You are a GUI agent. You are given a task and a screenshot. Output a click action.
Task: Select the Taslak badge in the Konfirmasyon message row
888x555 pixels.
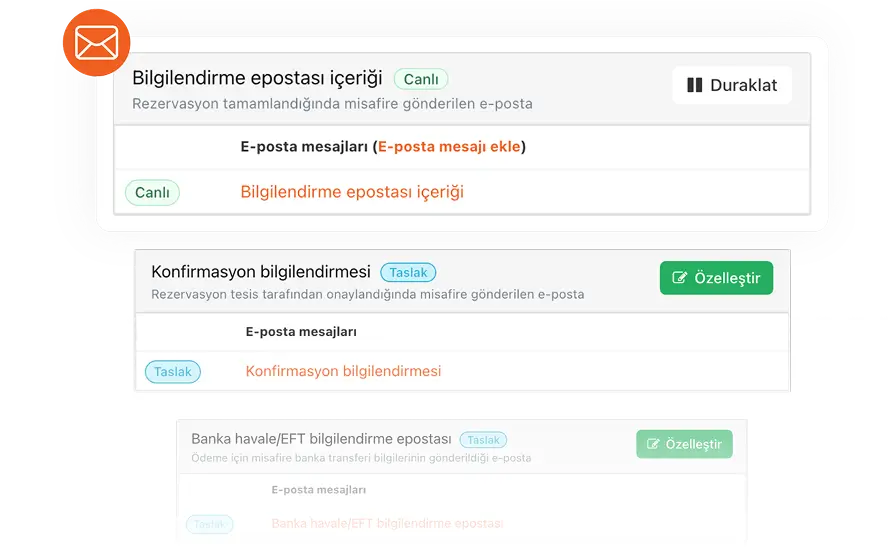click(x=173, y=372)
